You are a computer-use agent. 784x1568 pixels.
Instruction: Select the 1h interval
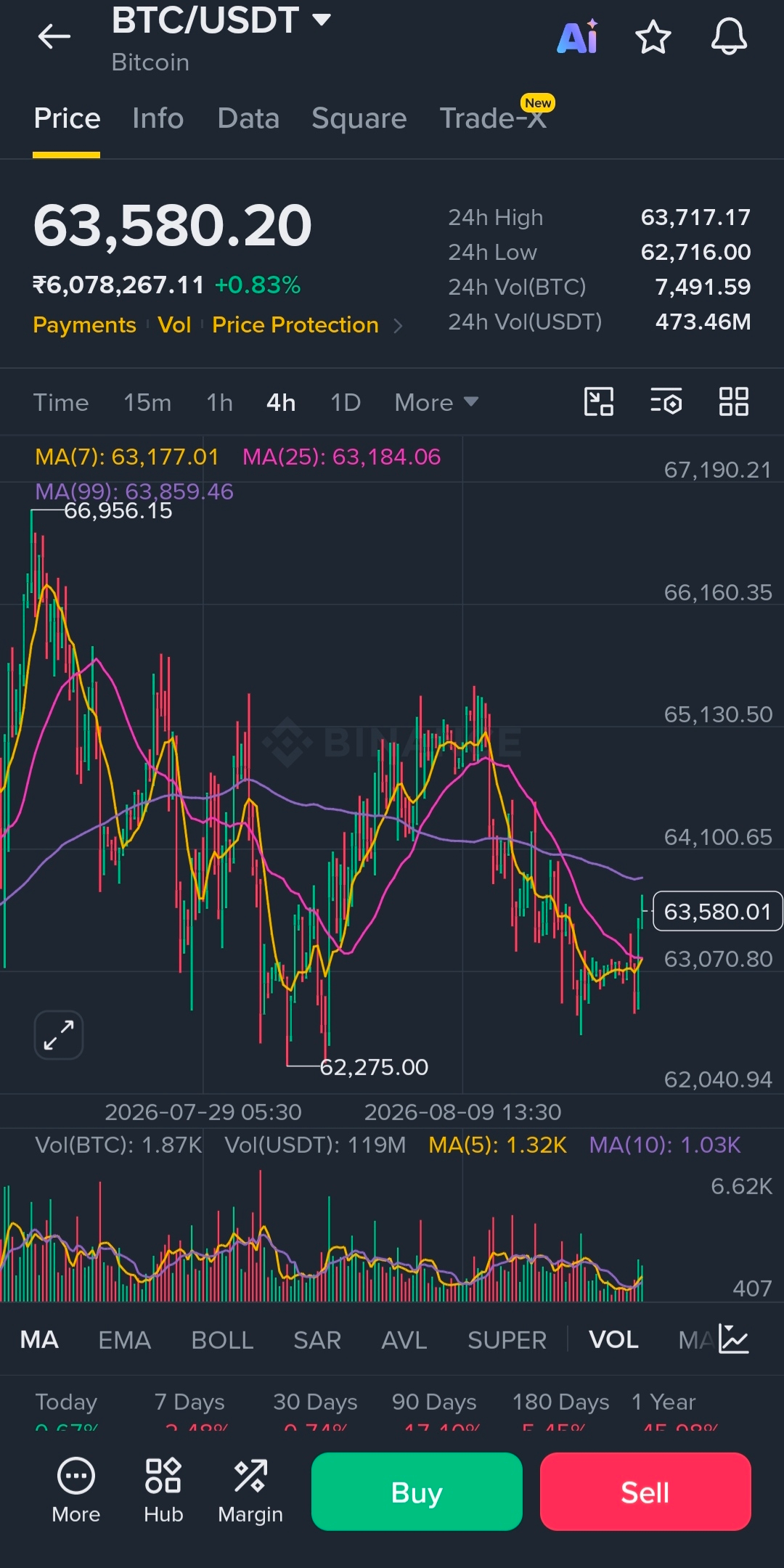(x=220, y=402)
